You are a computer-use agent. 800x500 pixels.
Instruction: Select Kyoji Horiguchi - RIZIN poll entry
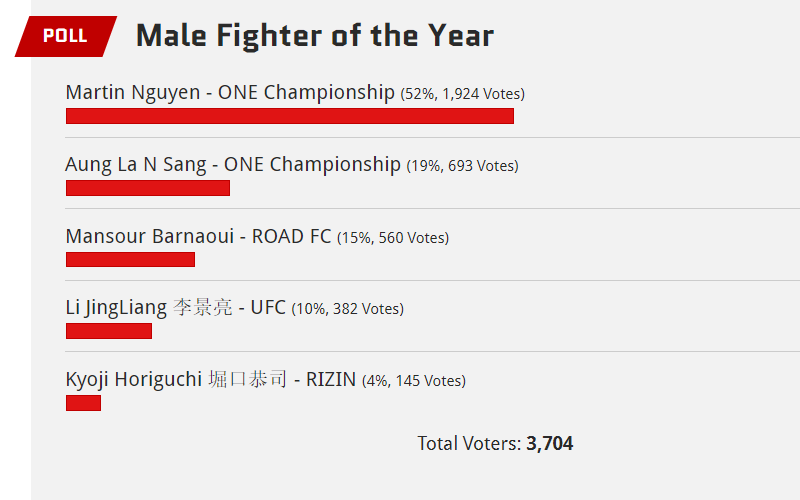[x=211, y=380]
